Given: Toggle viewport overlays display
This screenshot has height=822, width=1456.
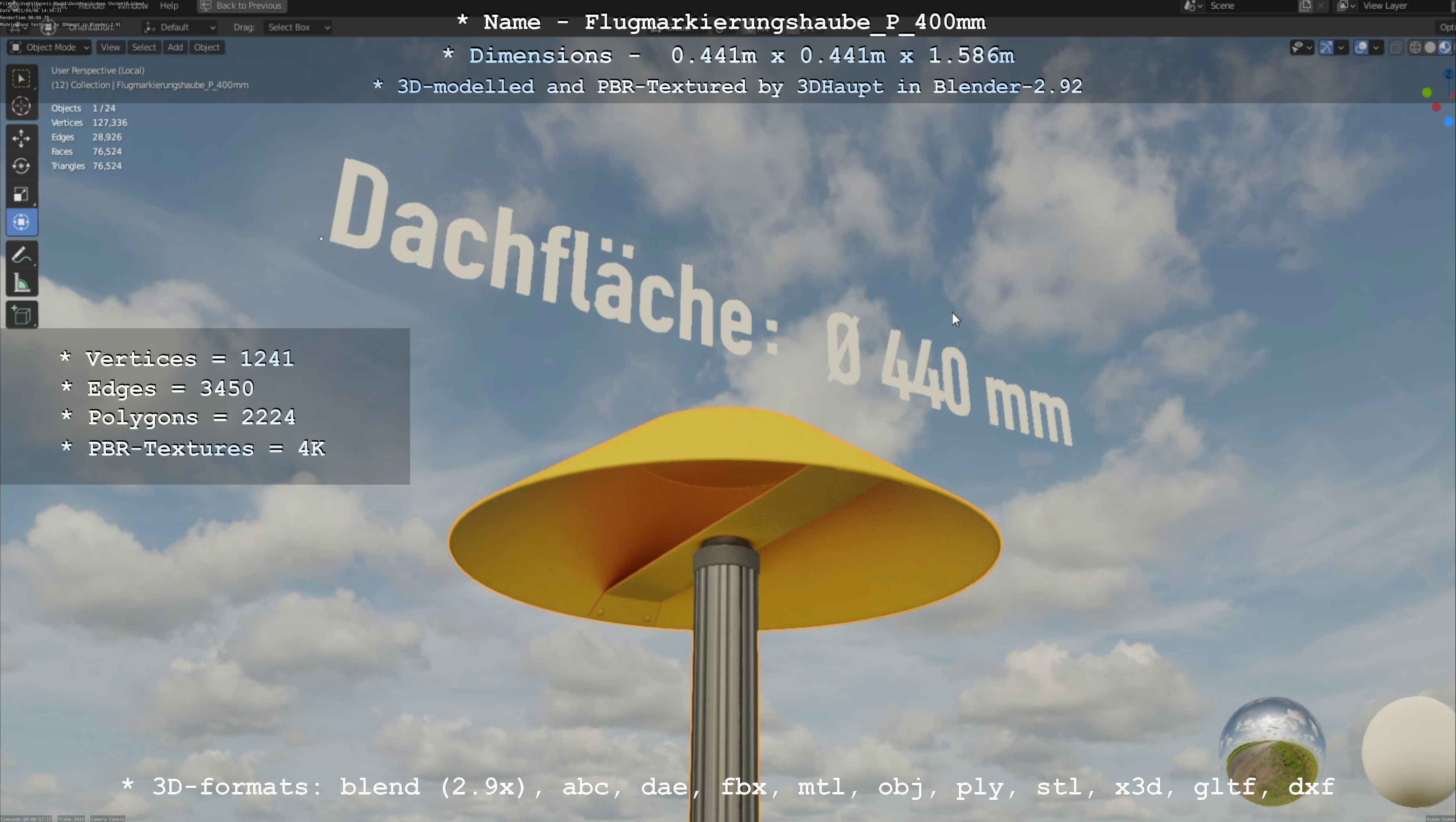Looking at the screenshot, I should click(x=1362, y=47).
